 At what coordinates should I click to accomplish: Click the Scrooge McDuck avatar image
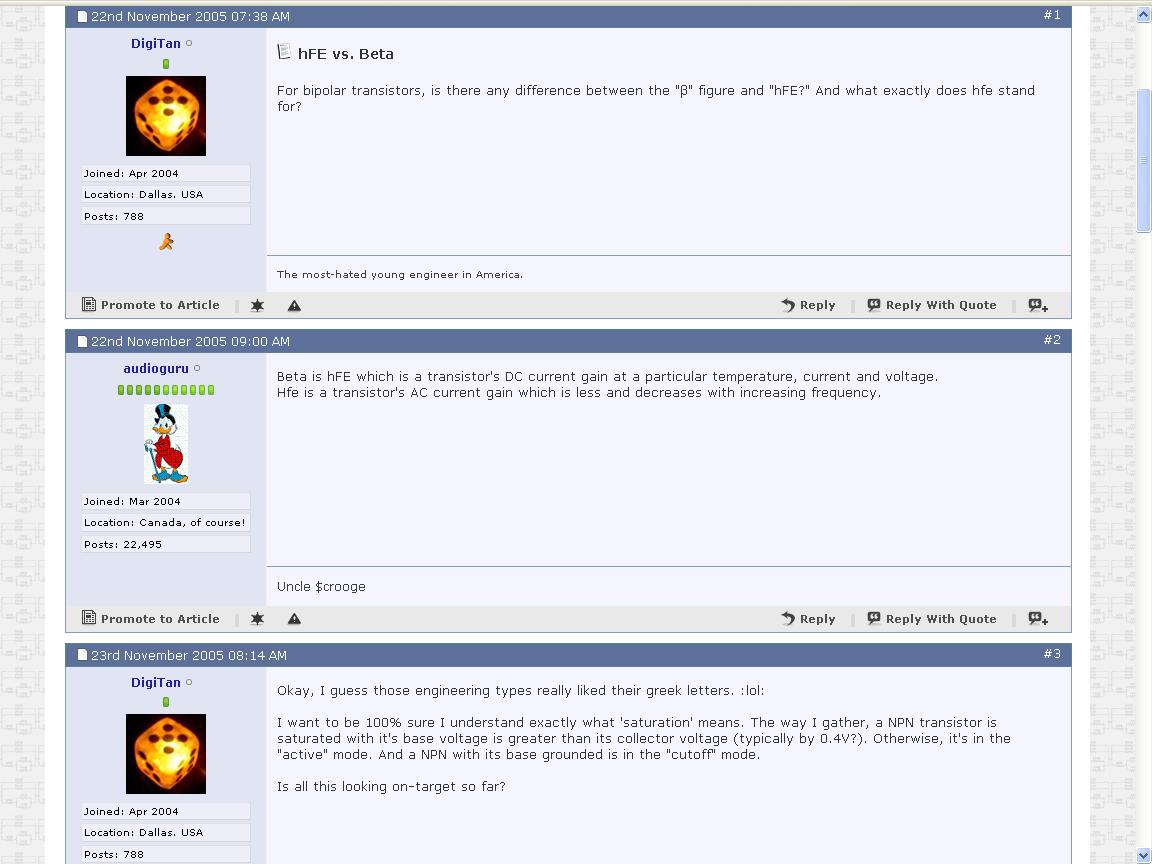[166, 444]
